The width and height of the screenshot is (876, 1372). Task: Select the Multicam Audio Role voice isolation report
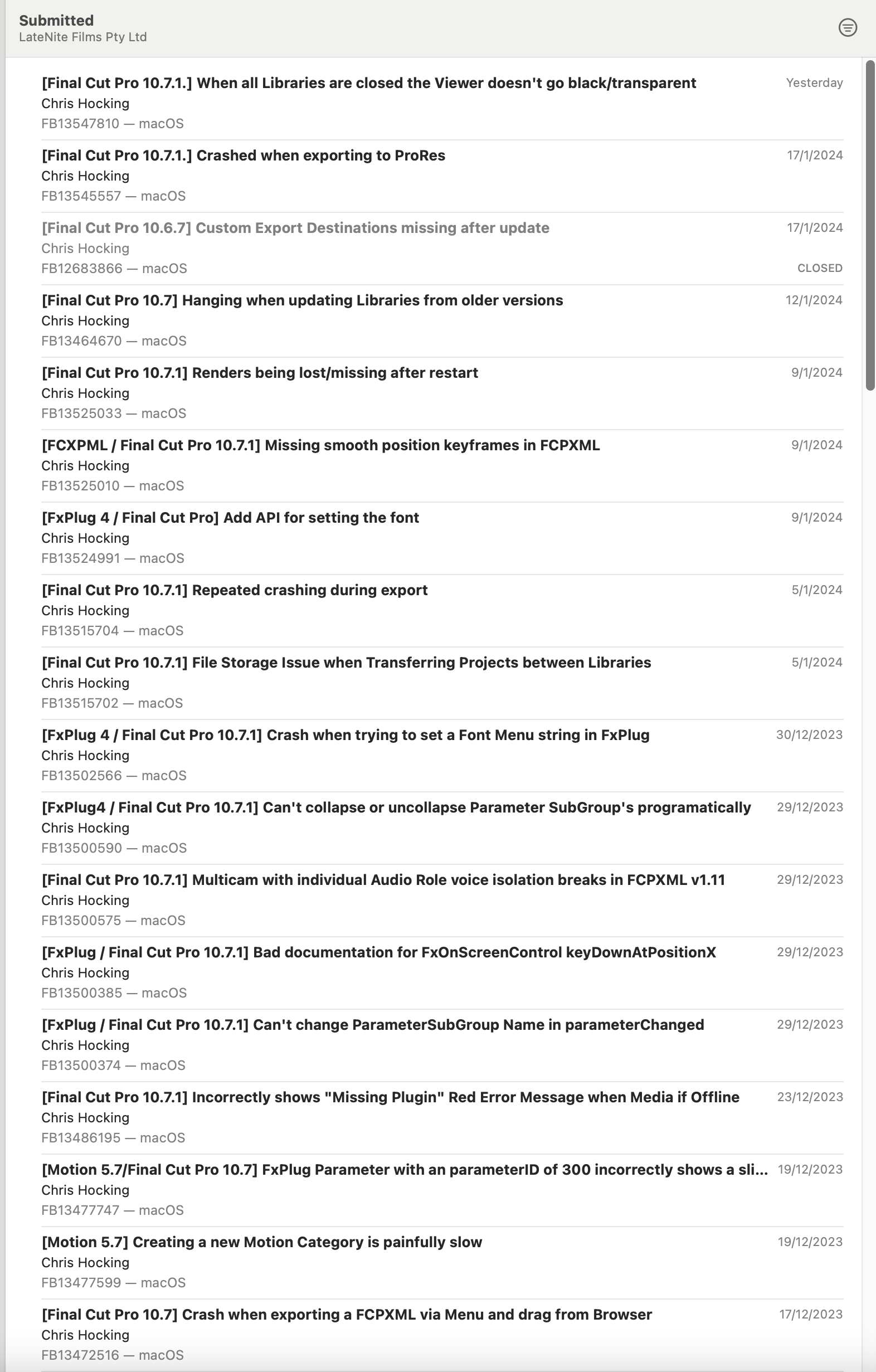(x=383, y=879)
